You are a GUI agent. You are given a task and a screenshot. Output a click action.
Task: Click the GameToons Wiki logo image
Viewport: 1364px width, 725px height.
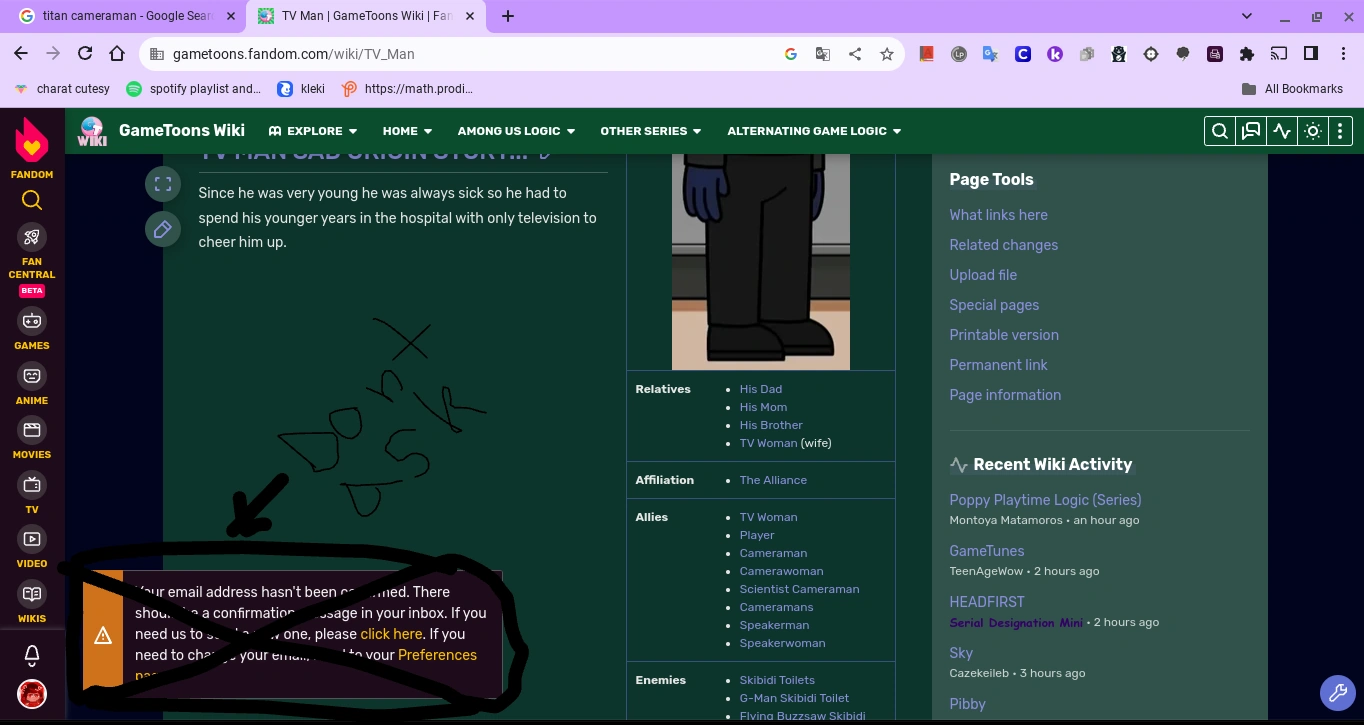tap(92, 131)
